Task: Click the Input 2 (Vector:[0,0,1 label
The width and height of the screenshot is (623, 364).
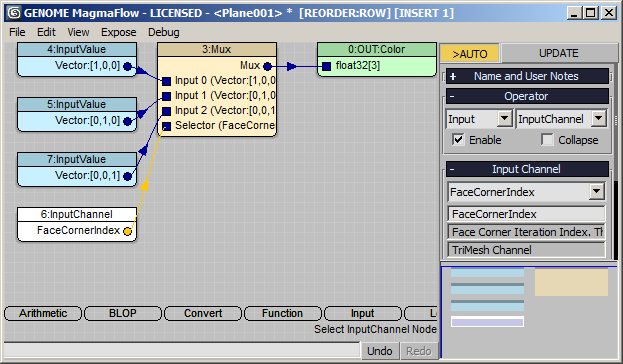Action: click(225, 110)
